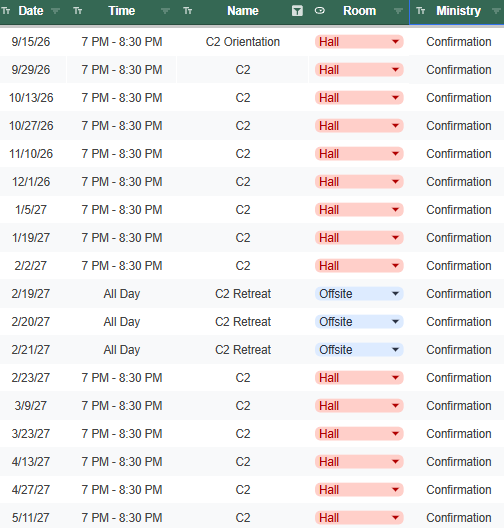Click the text type icon beside Time
This screenshot has height=528, width=504.
point(78,11)
